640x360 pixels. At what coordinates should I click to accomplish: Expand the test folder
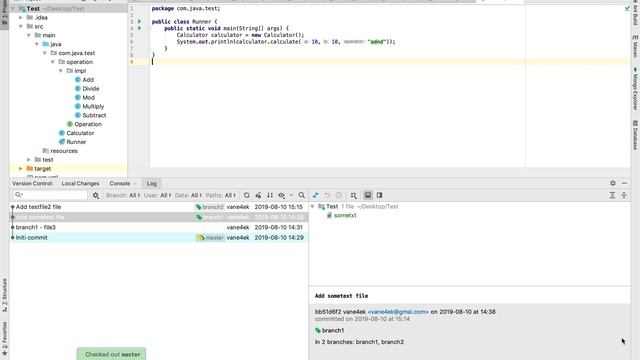click(x=29, y=160)
